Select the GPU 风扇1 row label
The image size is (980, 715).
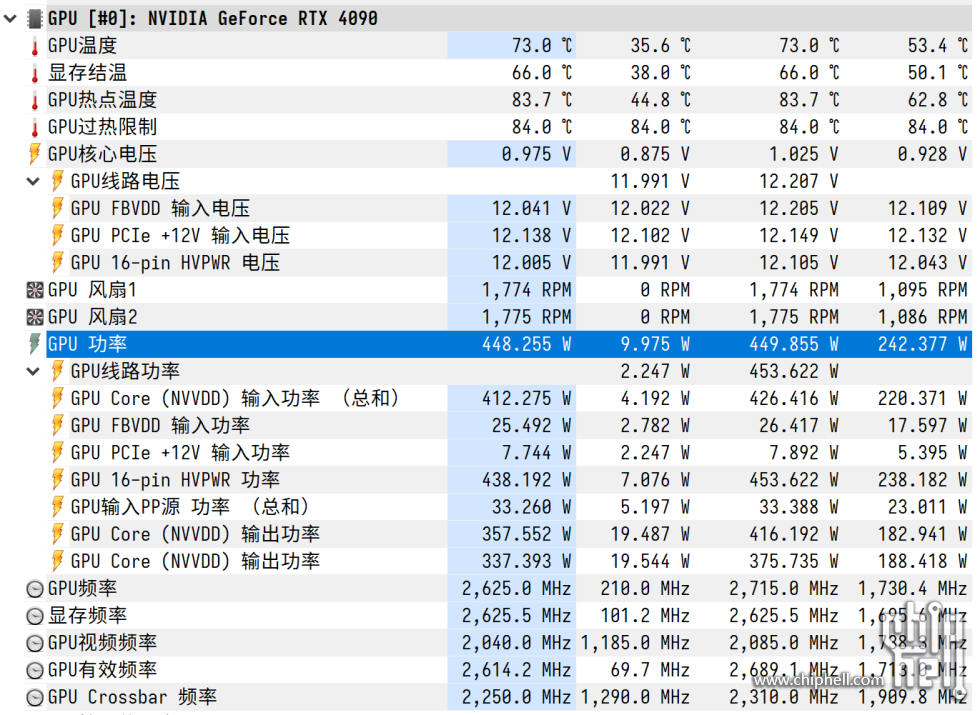pyautogui.click(x=92, y=290)
